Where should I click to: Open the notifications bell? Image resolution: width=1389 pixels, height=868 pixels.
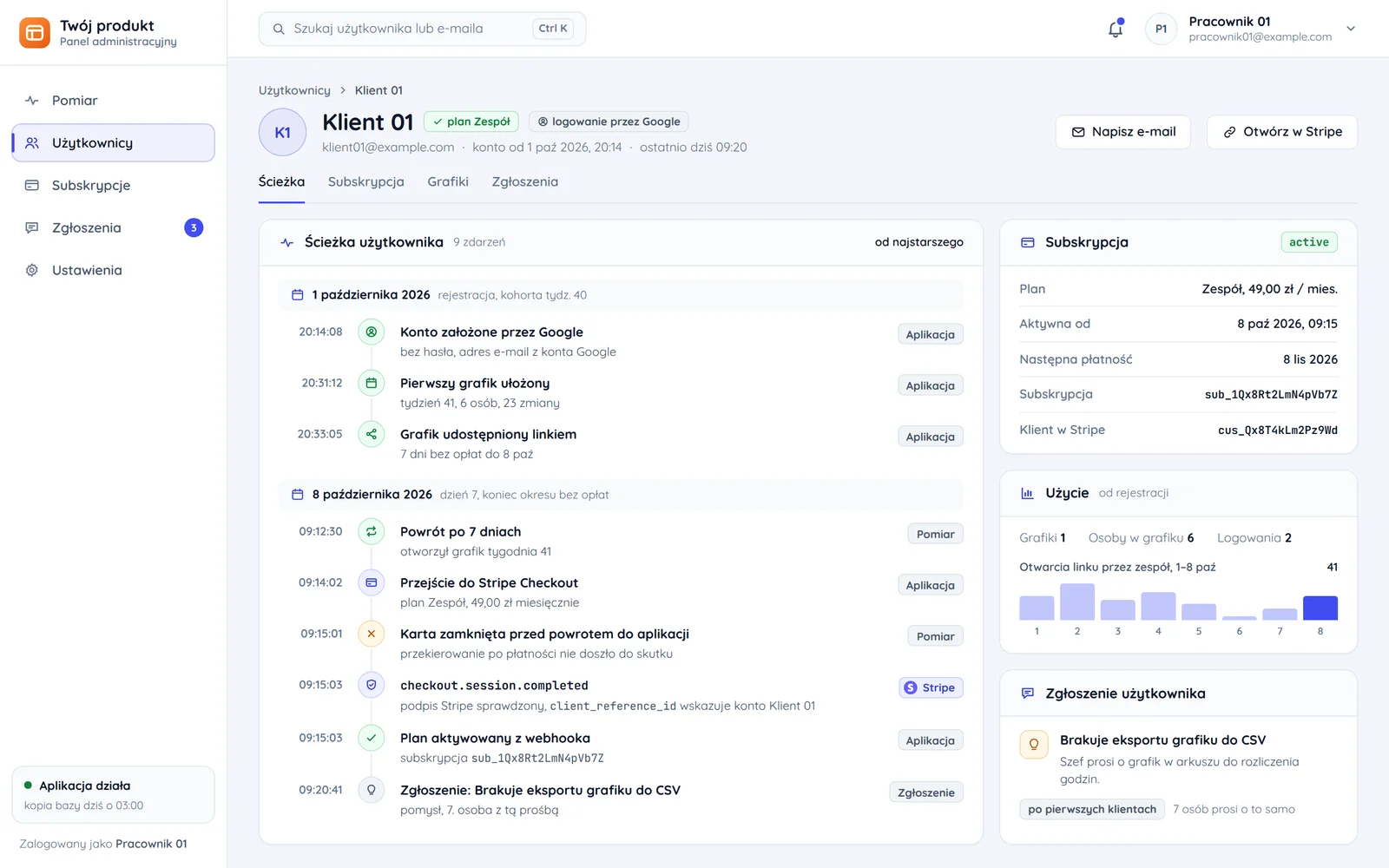(1116, 29)
